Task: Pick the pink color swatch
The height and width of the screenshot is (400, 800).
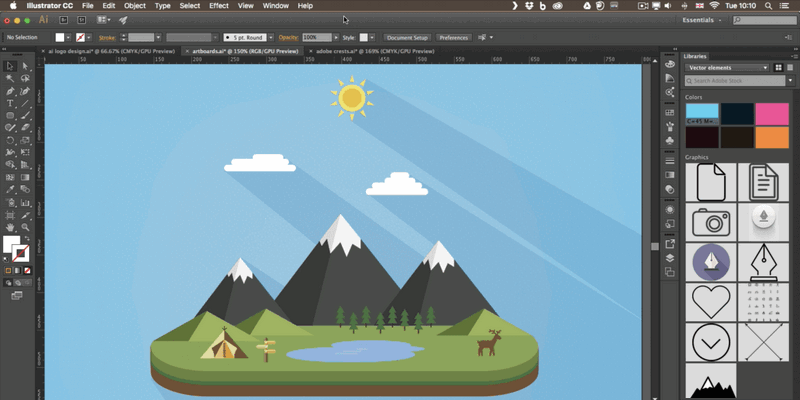Action: pyautogui.click(x=772, y=113)
